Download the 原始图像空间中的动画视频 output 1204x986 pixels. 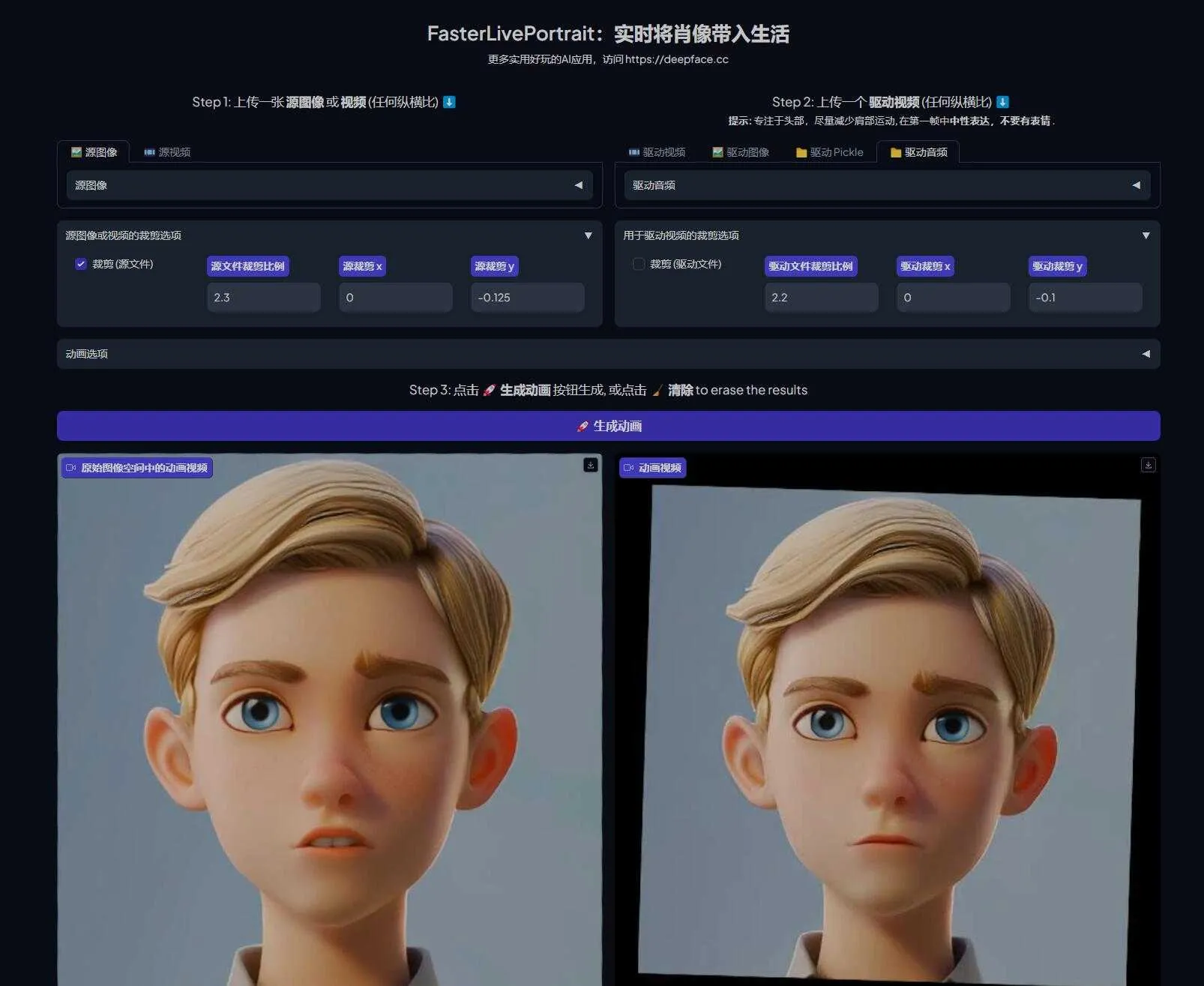[591, 465]
